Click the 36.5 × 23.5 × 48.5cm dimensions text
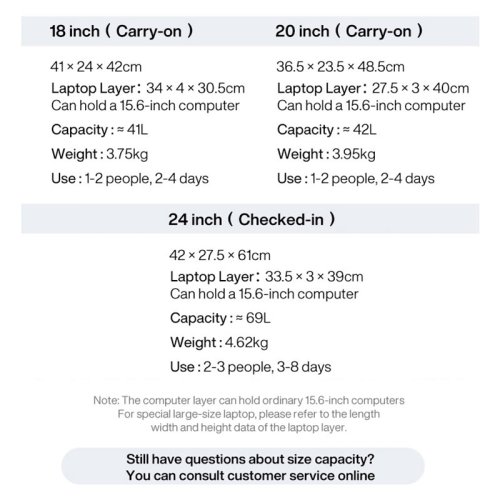The height and width of the screenshot is (500, 500). tap(340, 67)
